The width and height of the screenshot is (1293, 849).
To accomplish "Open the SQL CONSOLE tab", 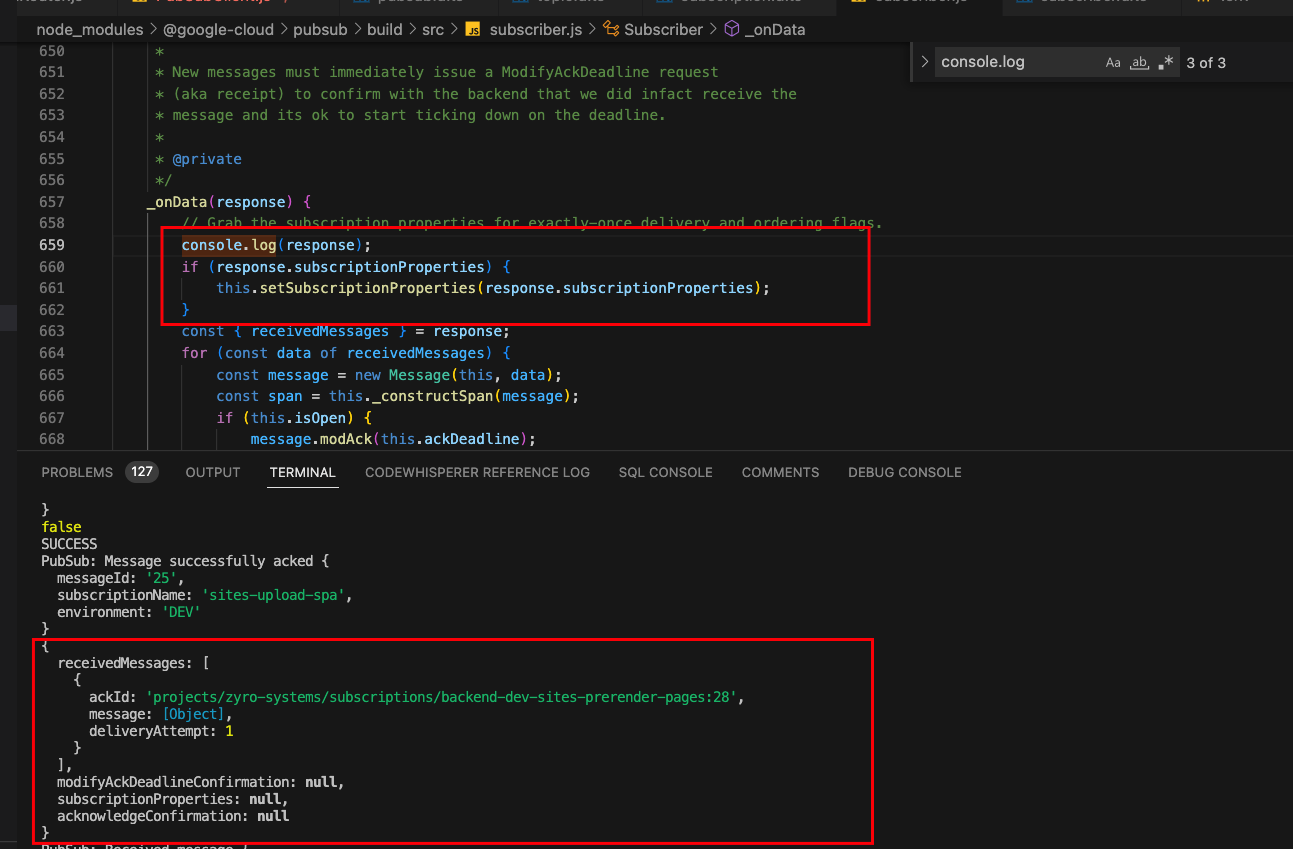I will point(665,472).
